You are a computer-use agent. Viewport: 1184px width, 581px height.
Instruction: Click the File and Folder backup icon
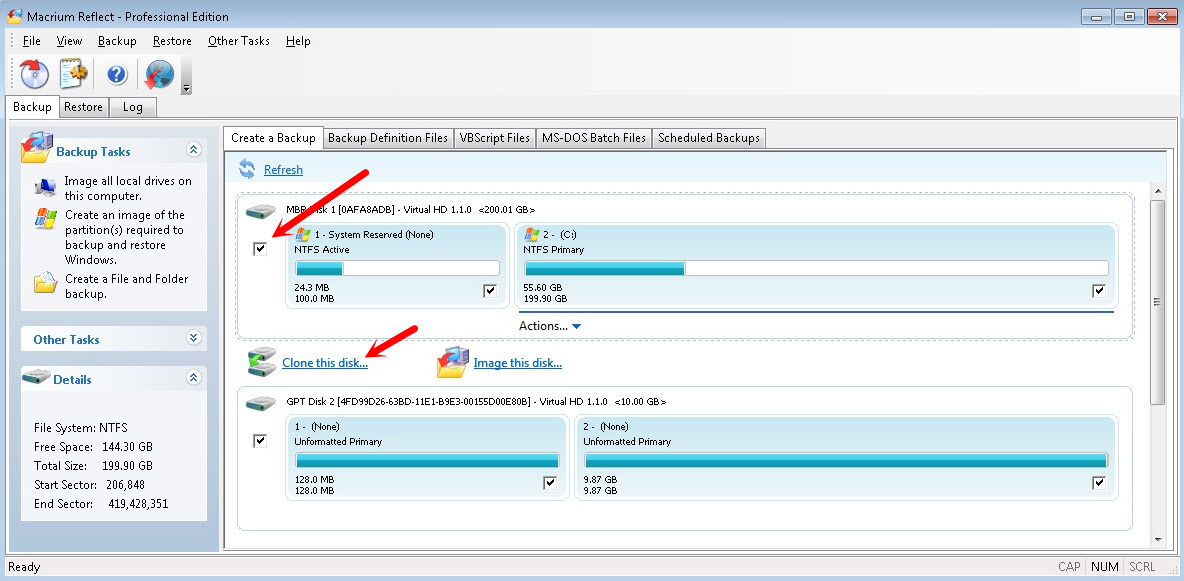45,283
